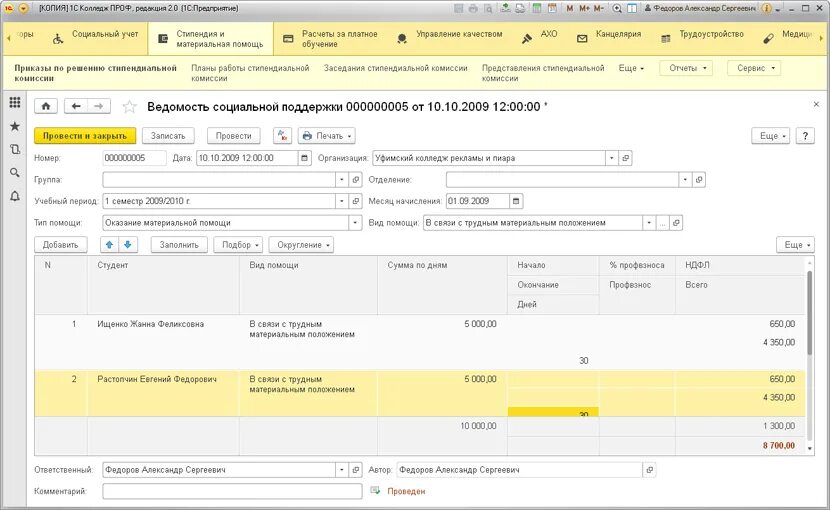Click the Провести button
This screenshot has width=830, height=510.
233,136
